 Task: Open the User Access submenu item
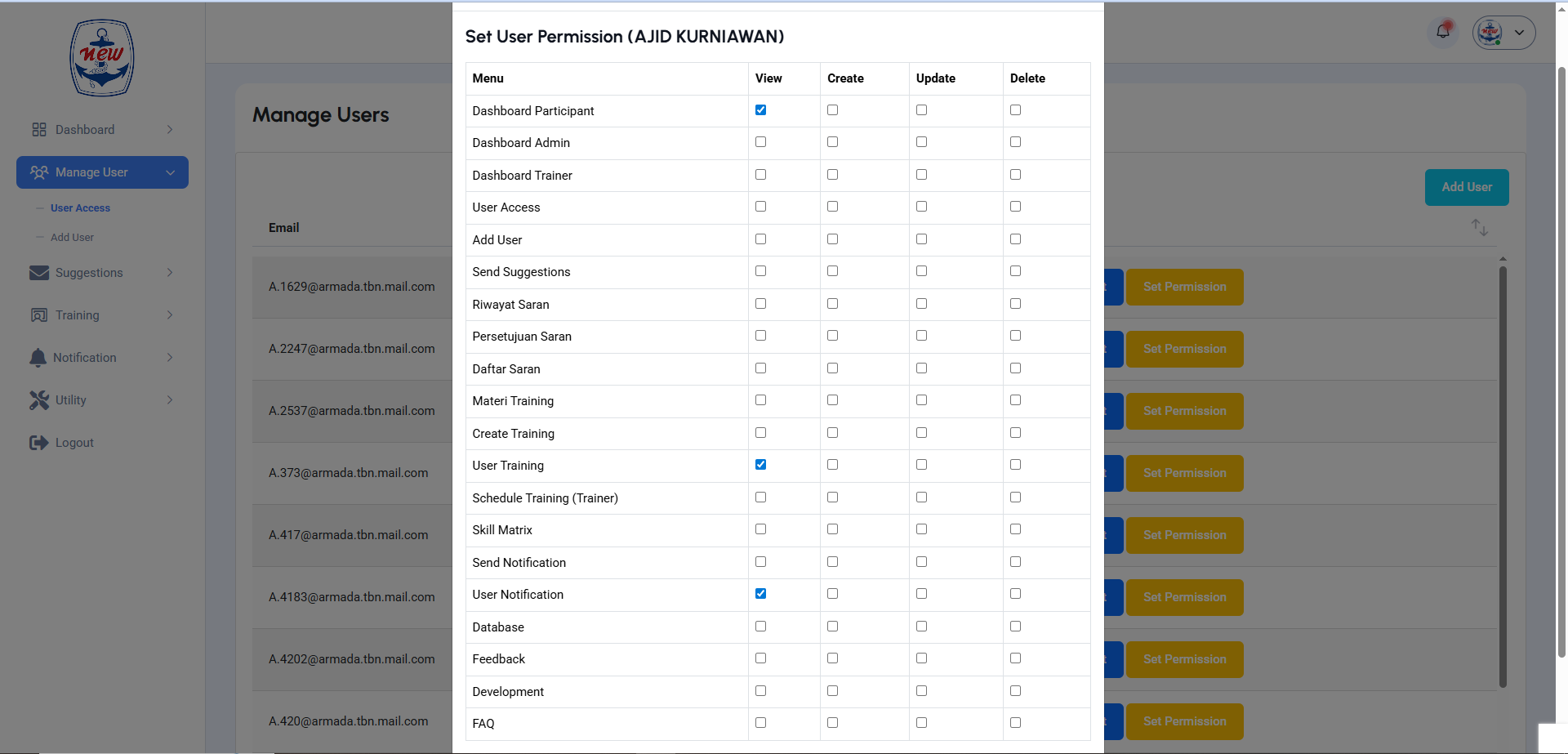(x=80, y=208)
